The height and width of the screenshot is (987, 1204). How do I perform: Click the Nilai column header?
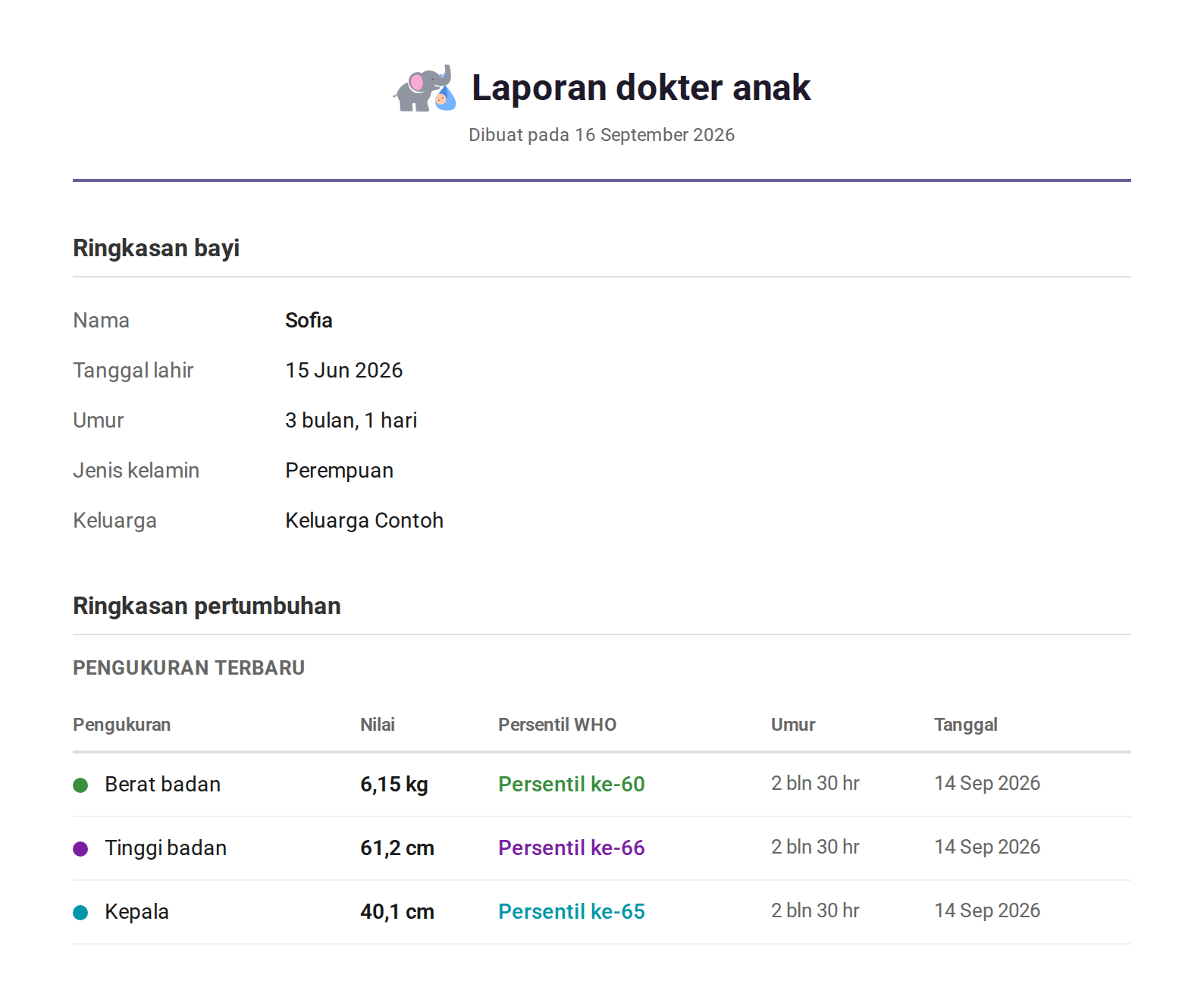click(x=378, y=725)
